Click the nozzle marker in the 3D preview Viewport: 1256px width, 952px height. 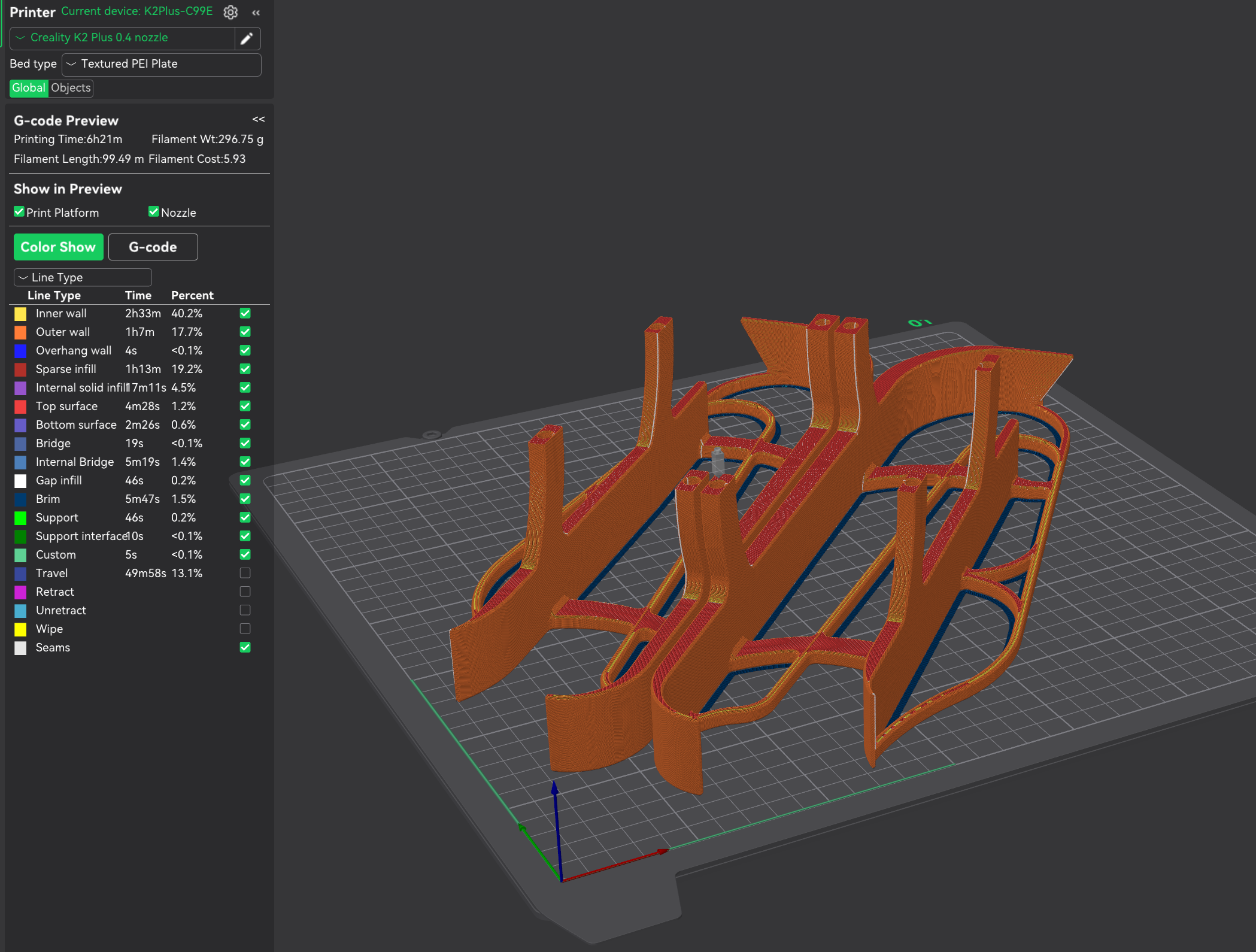coord(718,461)
